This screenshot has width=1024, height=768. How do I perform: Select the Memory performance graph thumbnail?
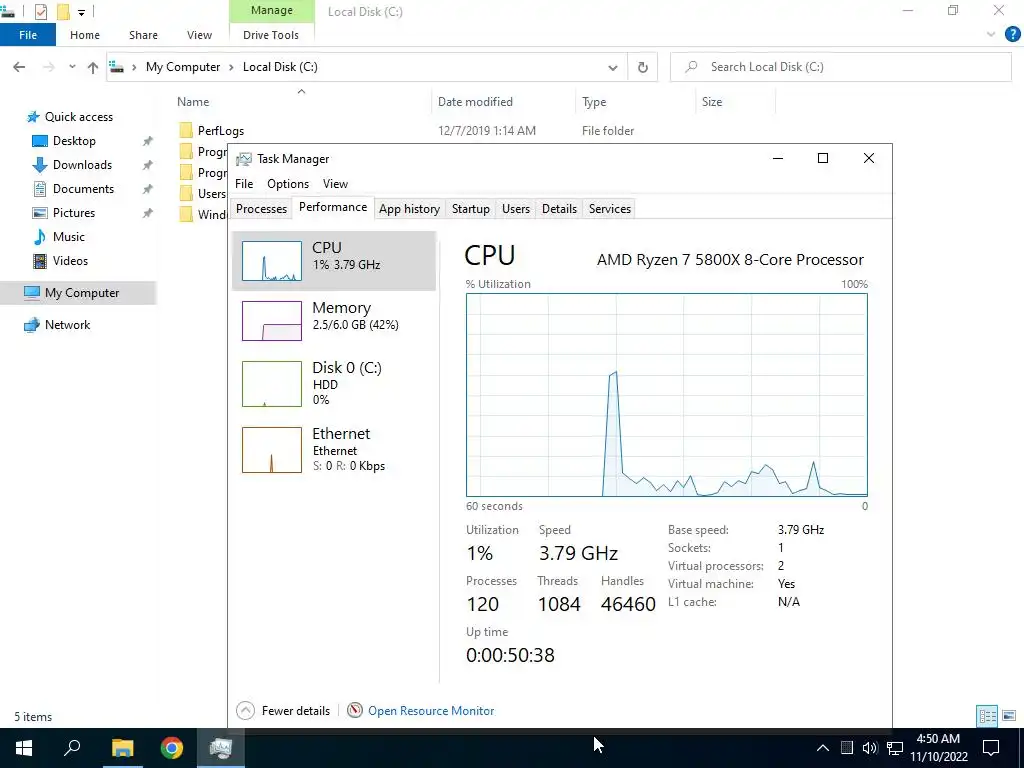[272, 321]
